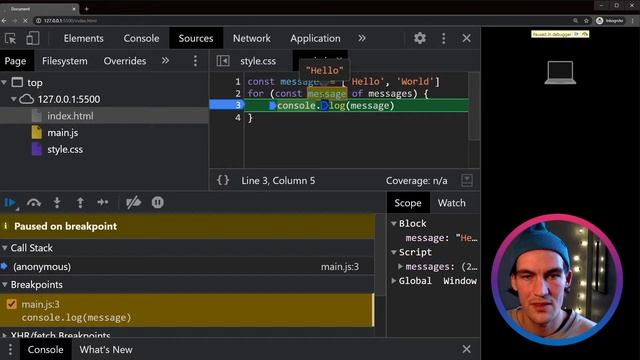Image resolution: width=640 pixels, height=360 pixels.
Task: Collapse the Breakpoints section
Action: tap(5, 284)
